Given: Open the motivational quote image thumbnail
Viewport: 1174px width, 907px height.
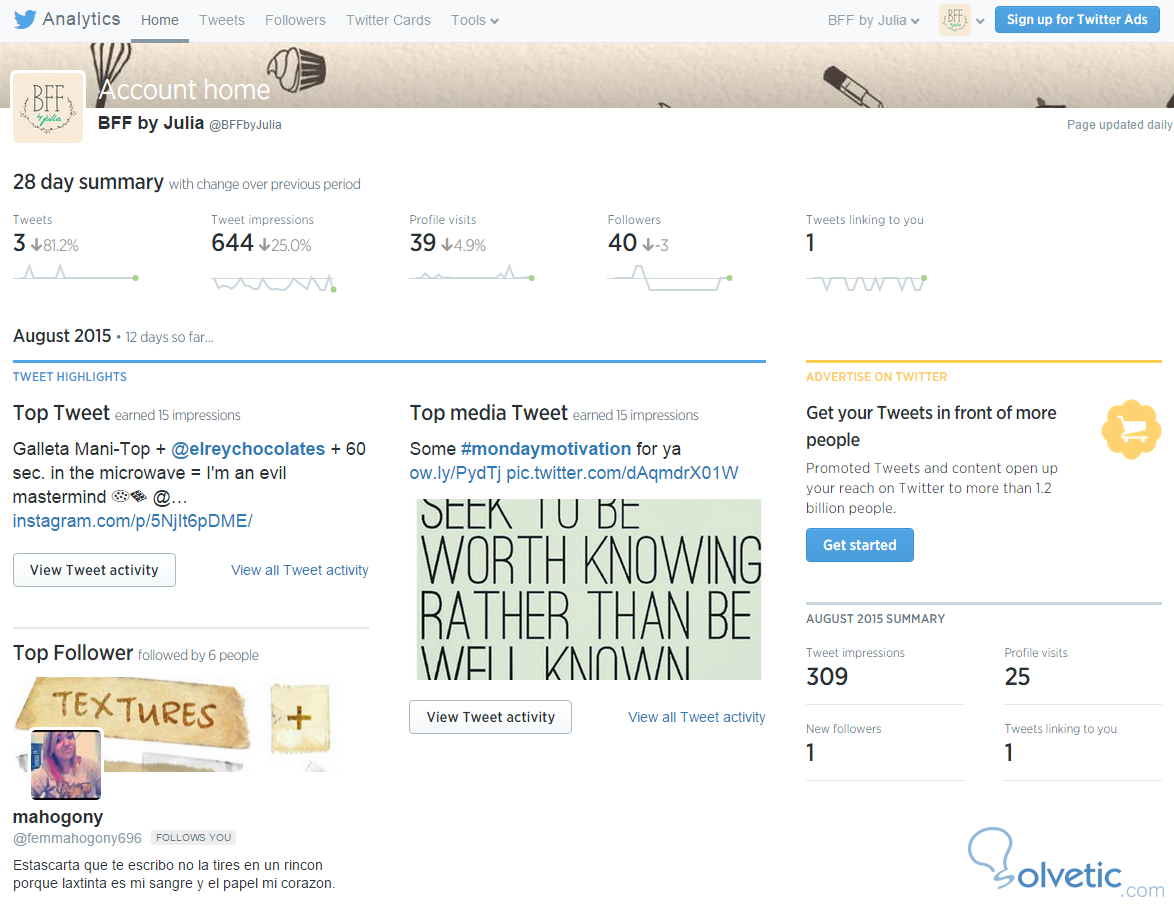Looking at the screenshot, I should pos(588,589).
